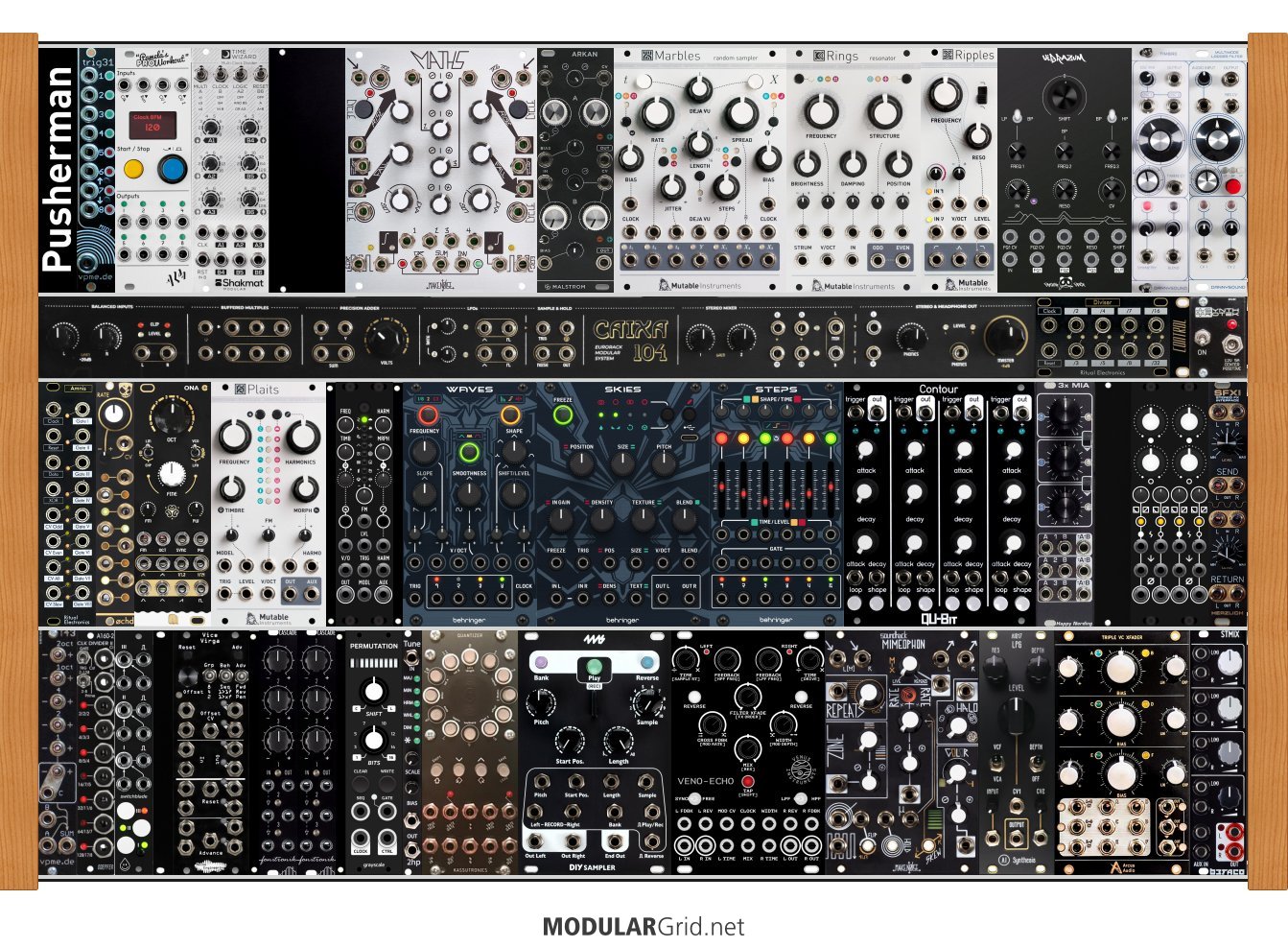Image resolution: width=1288 pixels, height=947 pixels.
Task: Open the Vice Virga module
Action: tap(211, 751)
